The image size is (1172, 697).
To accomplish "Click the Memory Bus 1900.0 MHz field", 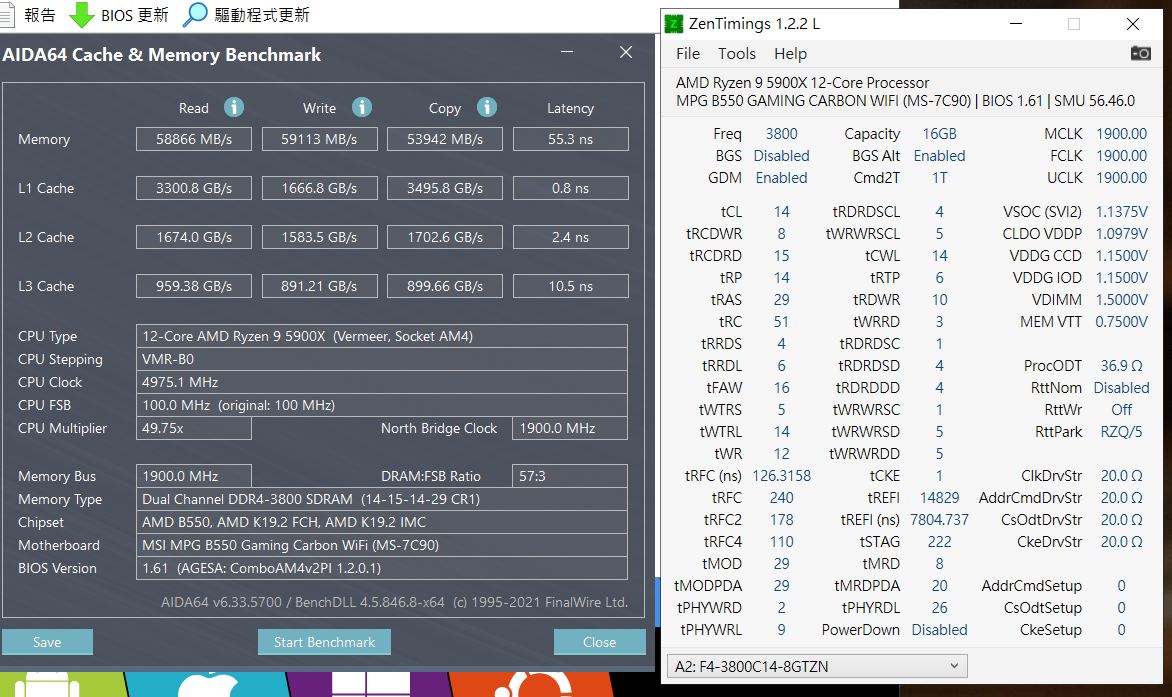I will coord(194,476).
